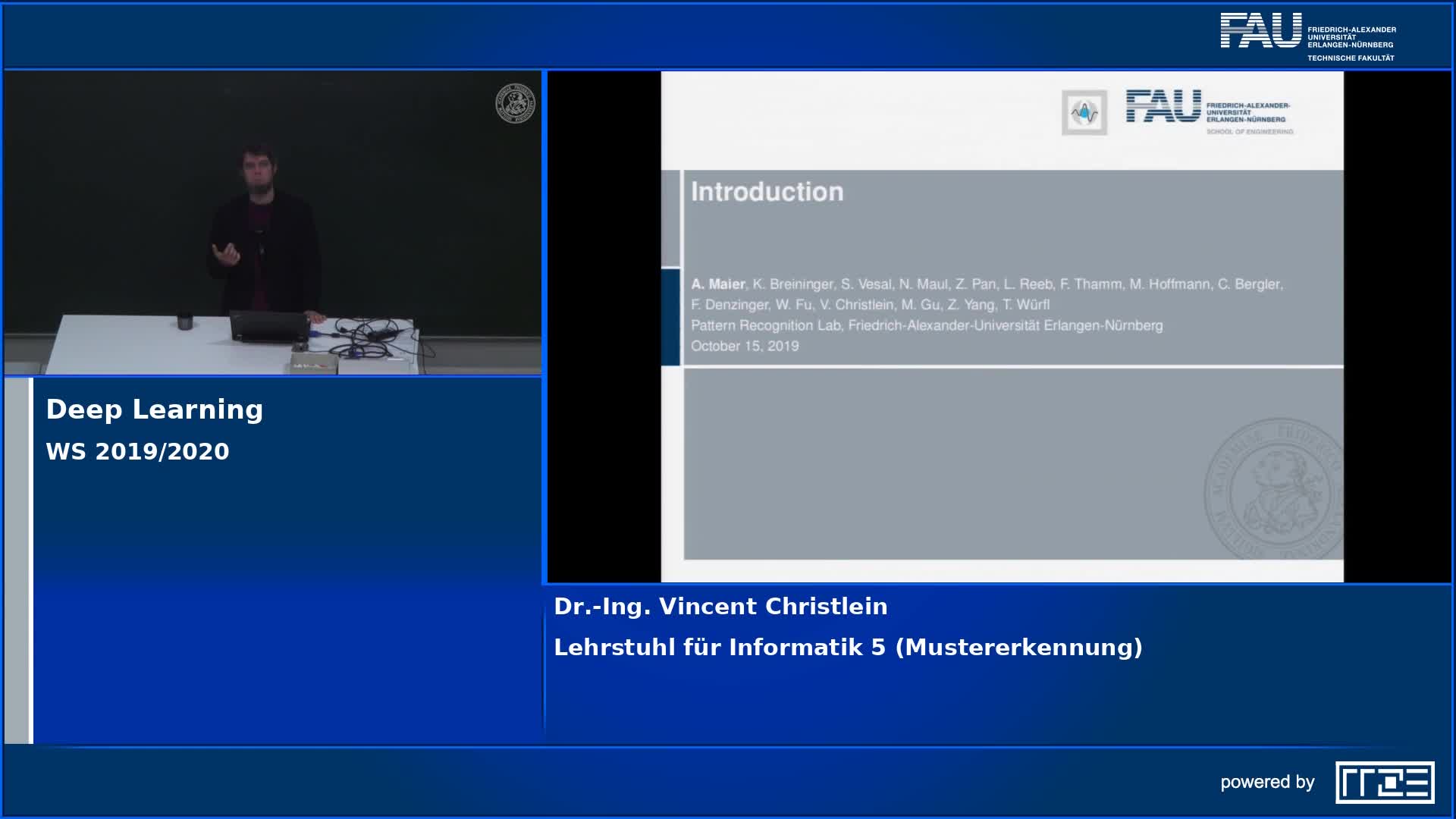Click the university seal watermark icon
This screenshot has width=1456, height=819.
coord(1269,490)
